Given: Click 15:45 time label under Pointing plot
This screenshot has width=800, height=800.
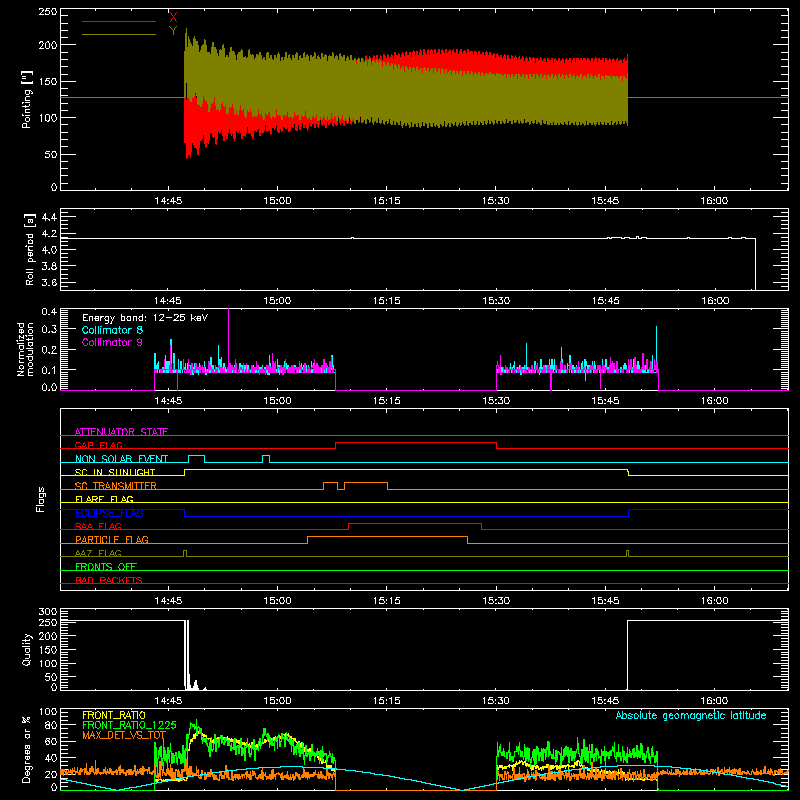Looking at the screenshot, I should [605, 201].
